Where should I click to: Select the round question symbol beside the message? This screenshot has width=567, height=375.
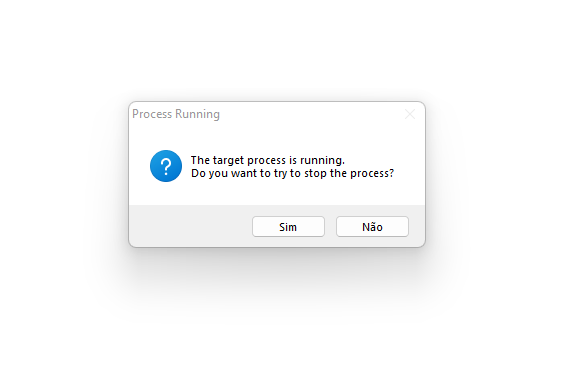[x=166, y=166]
